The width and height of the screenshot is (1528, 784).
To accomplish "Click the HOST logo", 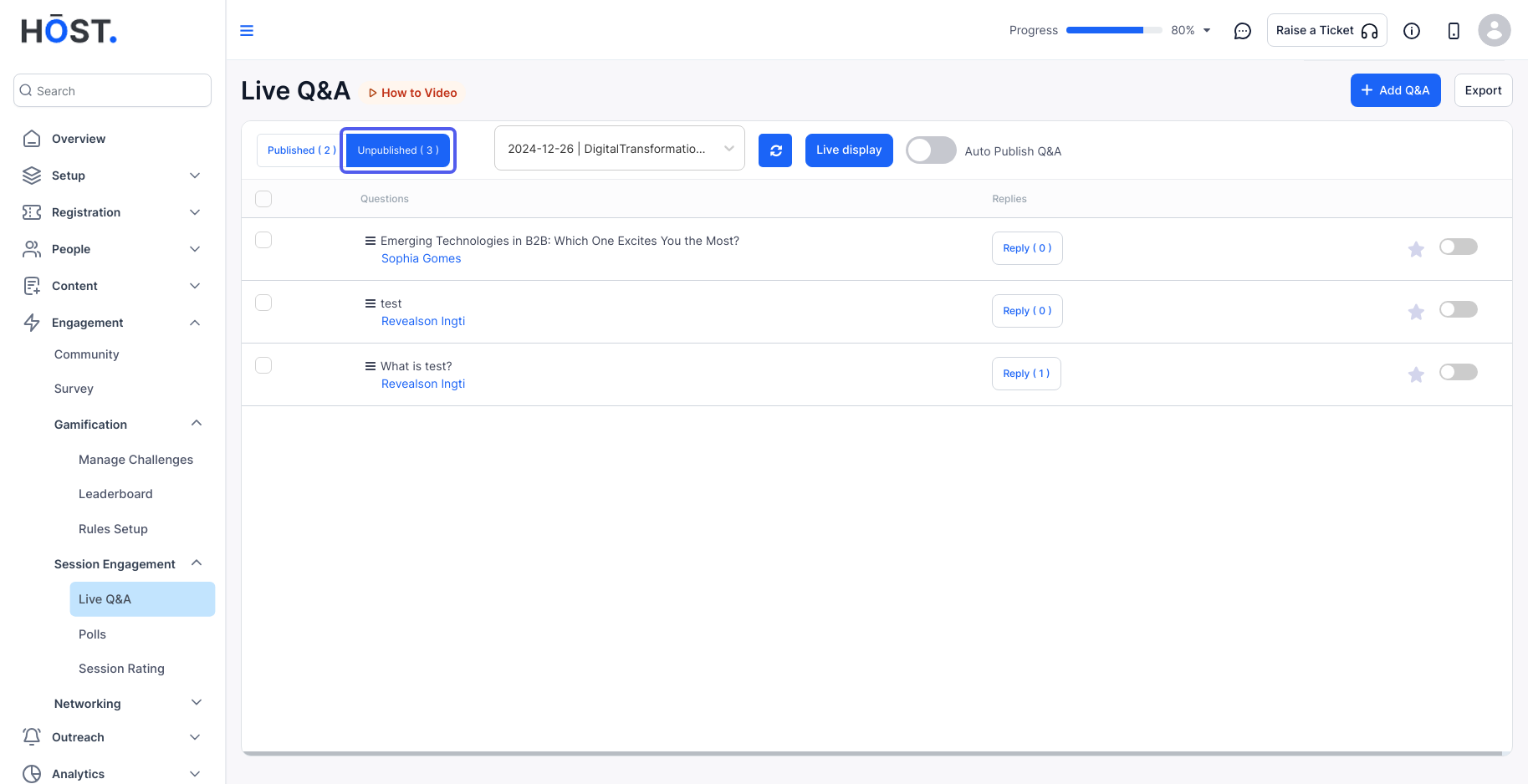I will pyautogui.click(x=69, y=30).
